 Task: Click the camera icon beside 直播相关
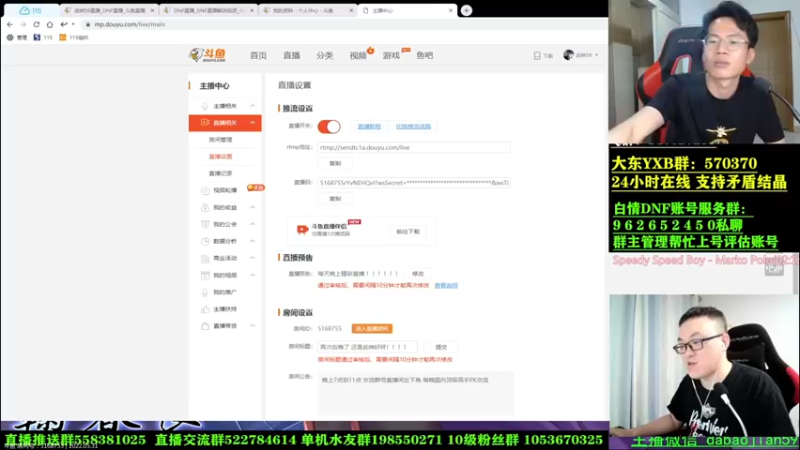tap(205, 122)
